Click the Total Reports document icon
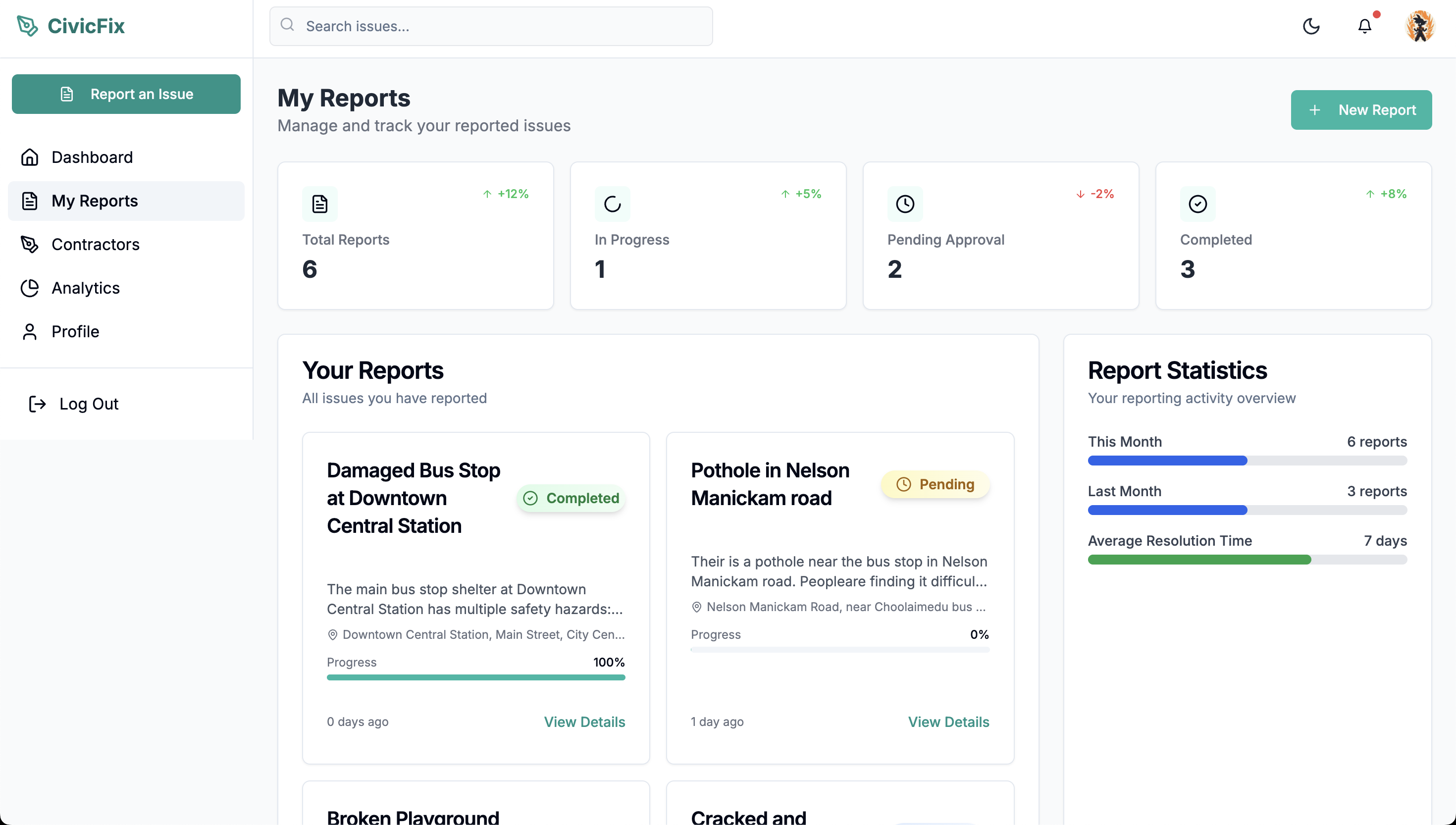 319,204
